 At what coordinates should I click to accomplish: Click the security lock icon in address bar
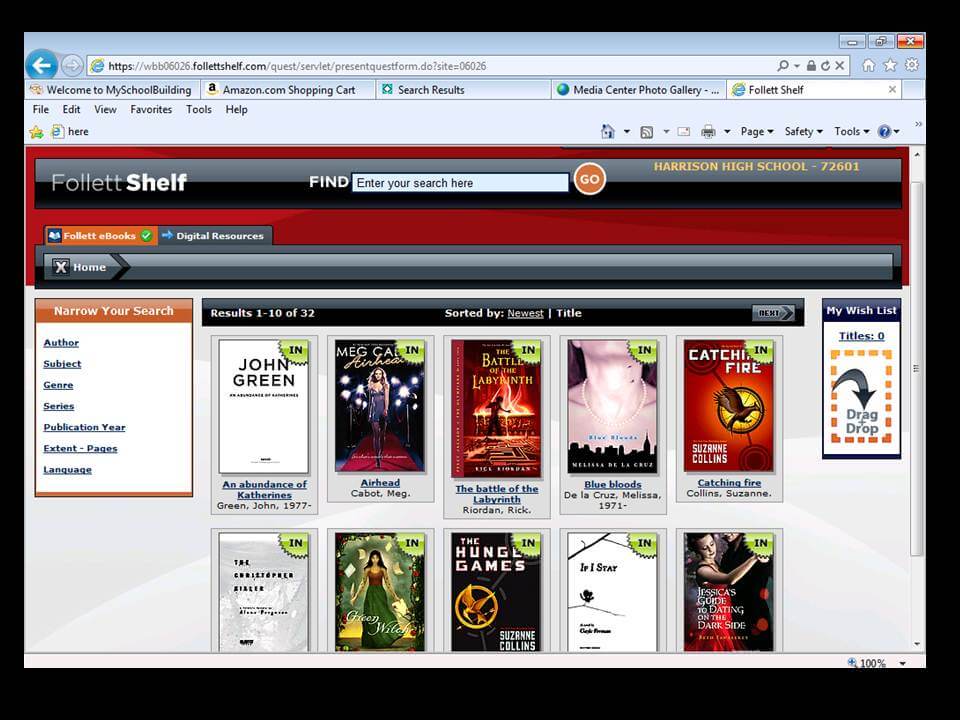pos(811,66)
